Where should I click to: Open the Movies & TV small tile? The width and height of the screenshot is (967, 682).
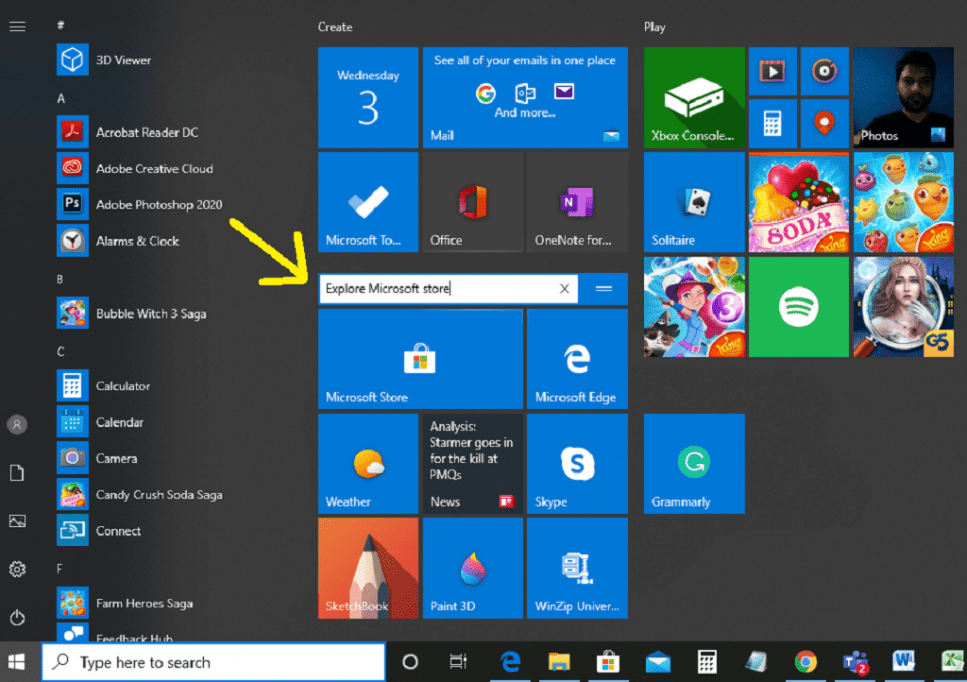[x=773, y=72]
